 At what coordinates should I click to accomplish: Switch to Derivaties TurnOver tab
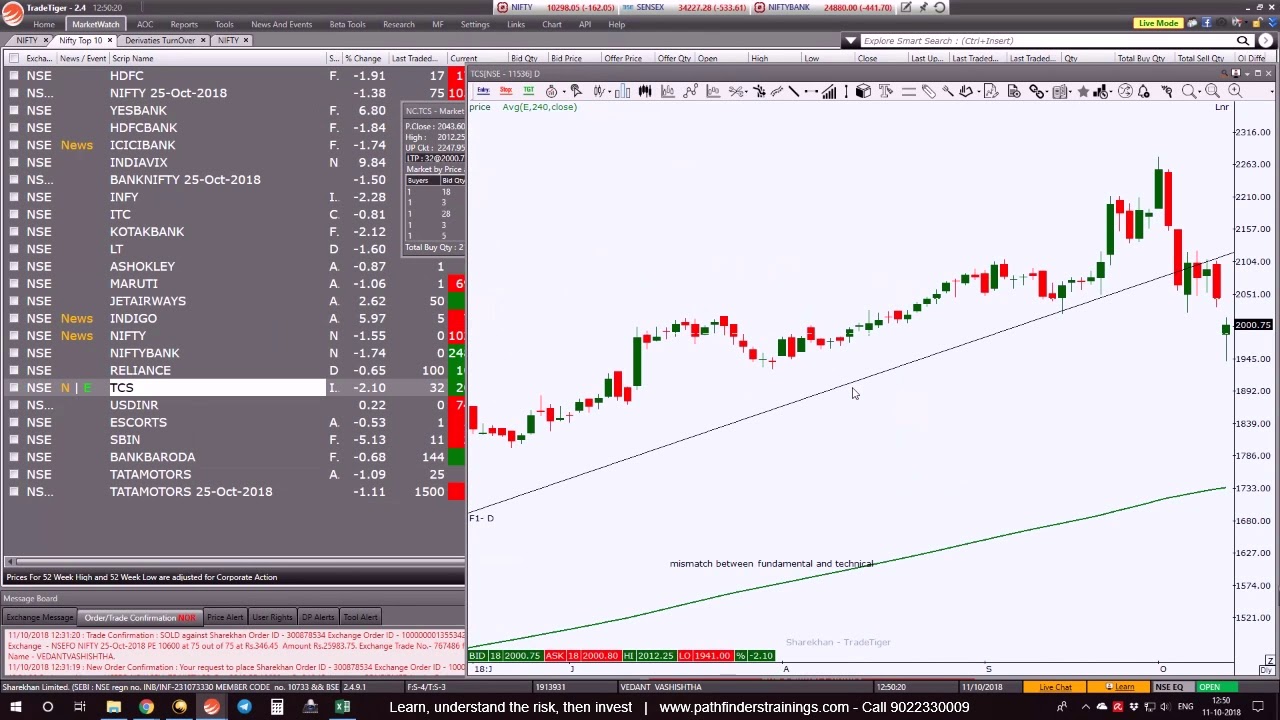pyautogui.click(x=160, y=40)
